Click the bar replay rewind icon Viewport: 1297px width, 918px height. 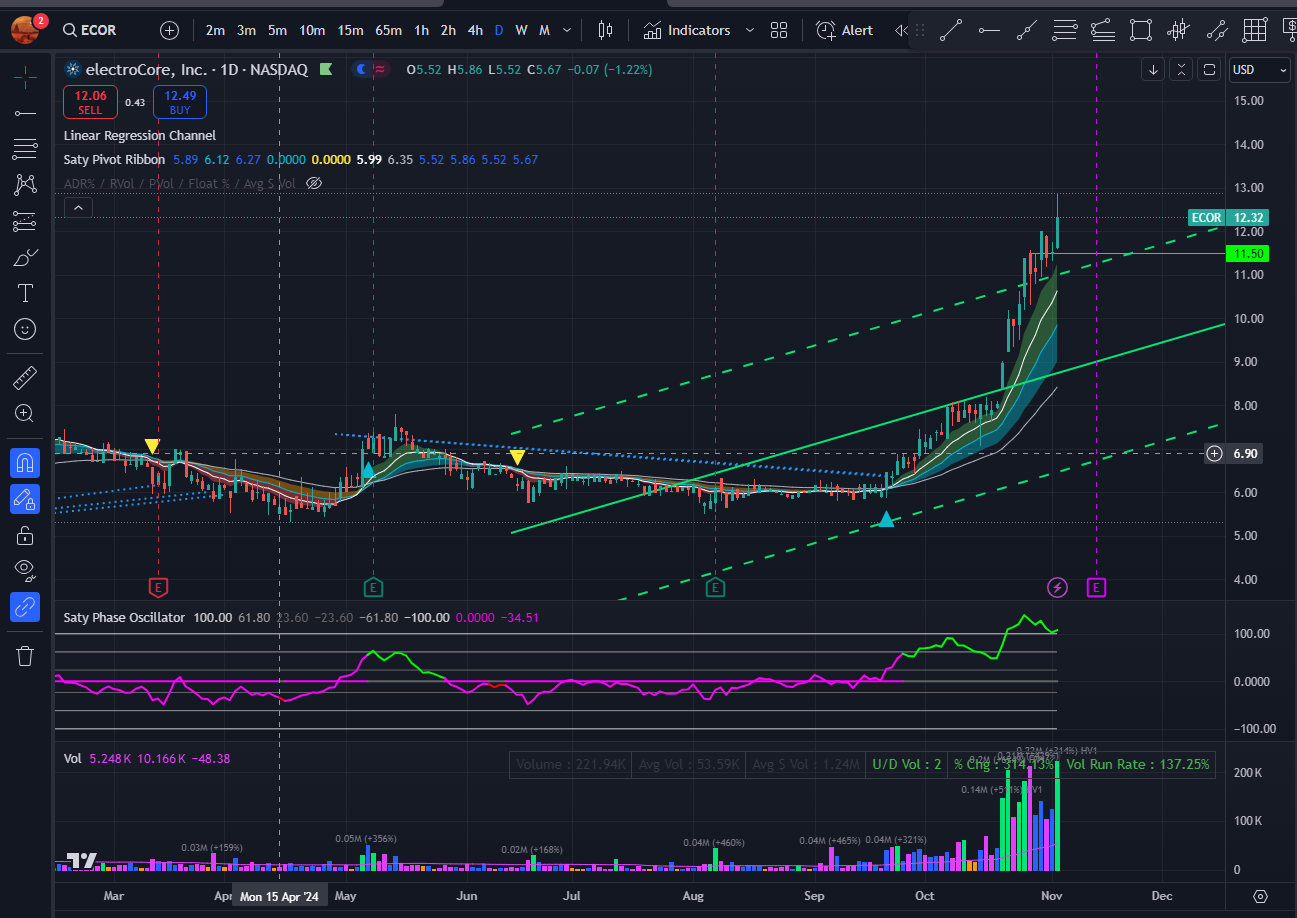901,30
